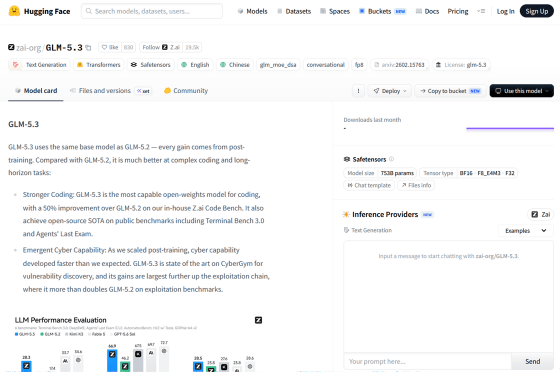Viewport: 560px width, 372px height.
Task: Expand the Deploy dropdown
Action: point(390,91)
